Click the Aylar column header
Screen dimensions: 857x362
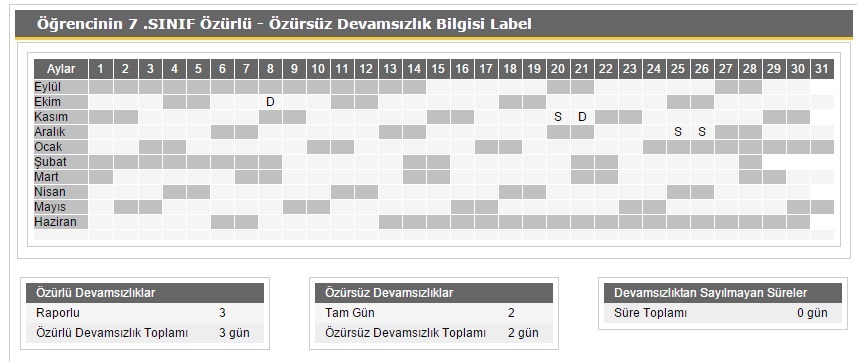coord(61,69)
